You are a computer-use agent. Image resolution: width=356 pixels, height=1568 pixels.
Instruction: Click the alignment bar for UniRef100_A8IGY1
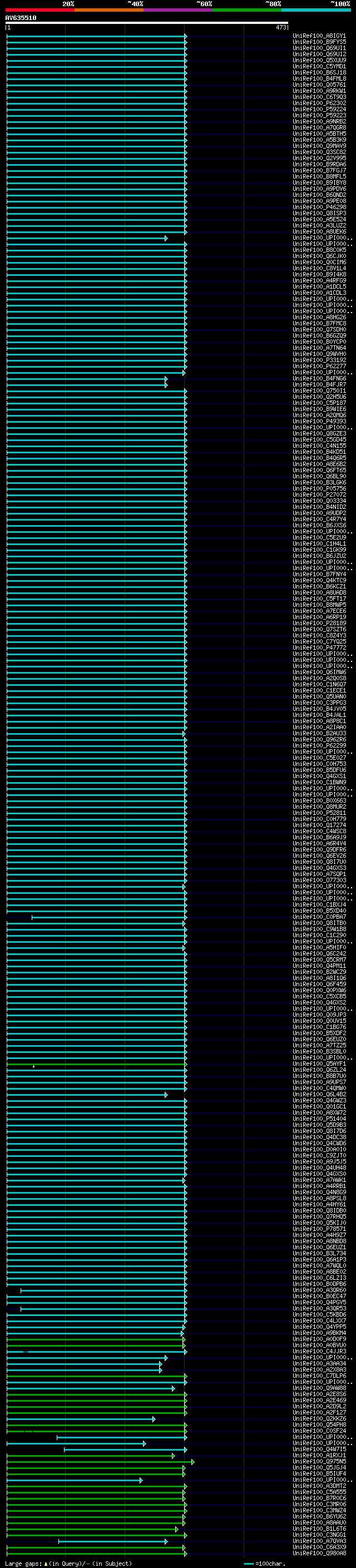(x=96, y=36)
